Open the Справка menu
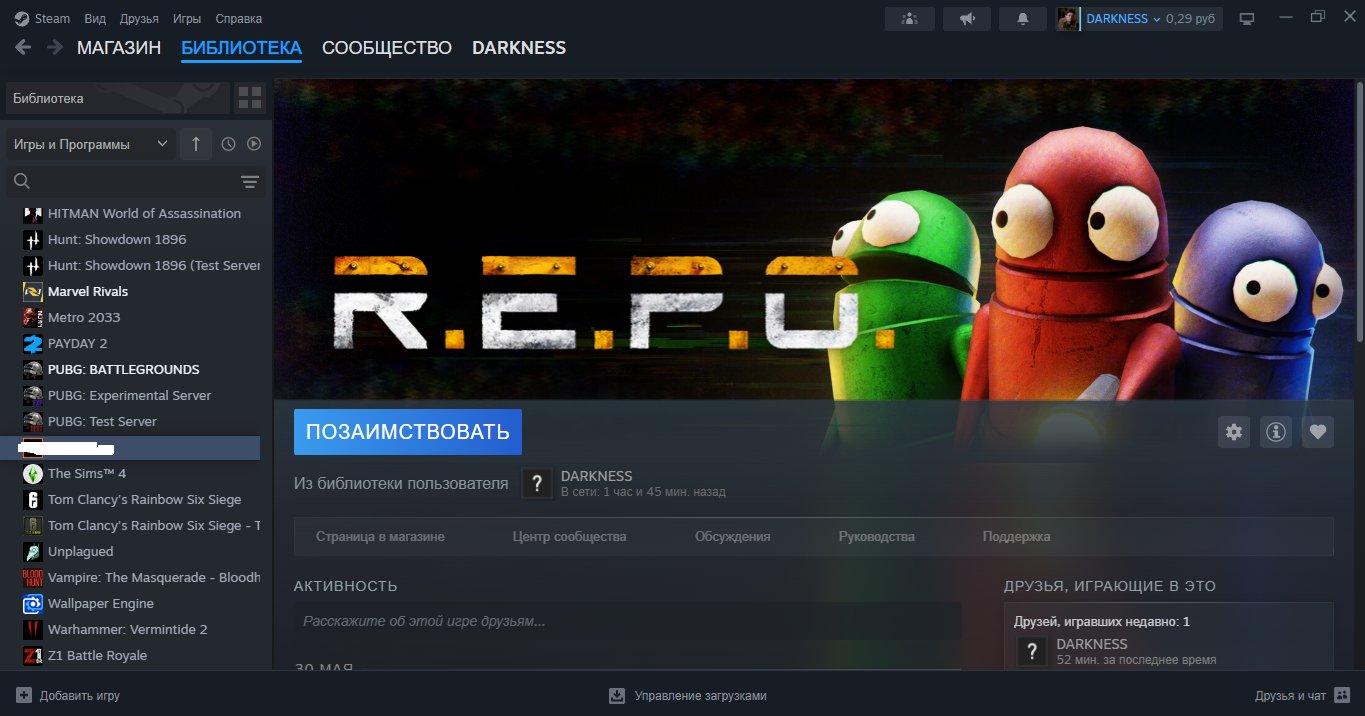The image size is (1365, 716). point(238,19)
